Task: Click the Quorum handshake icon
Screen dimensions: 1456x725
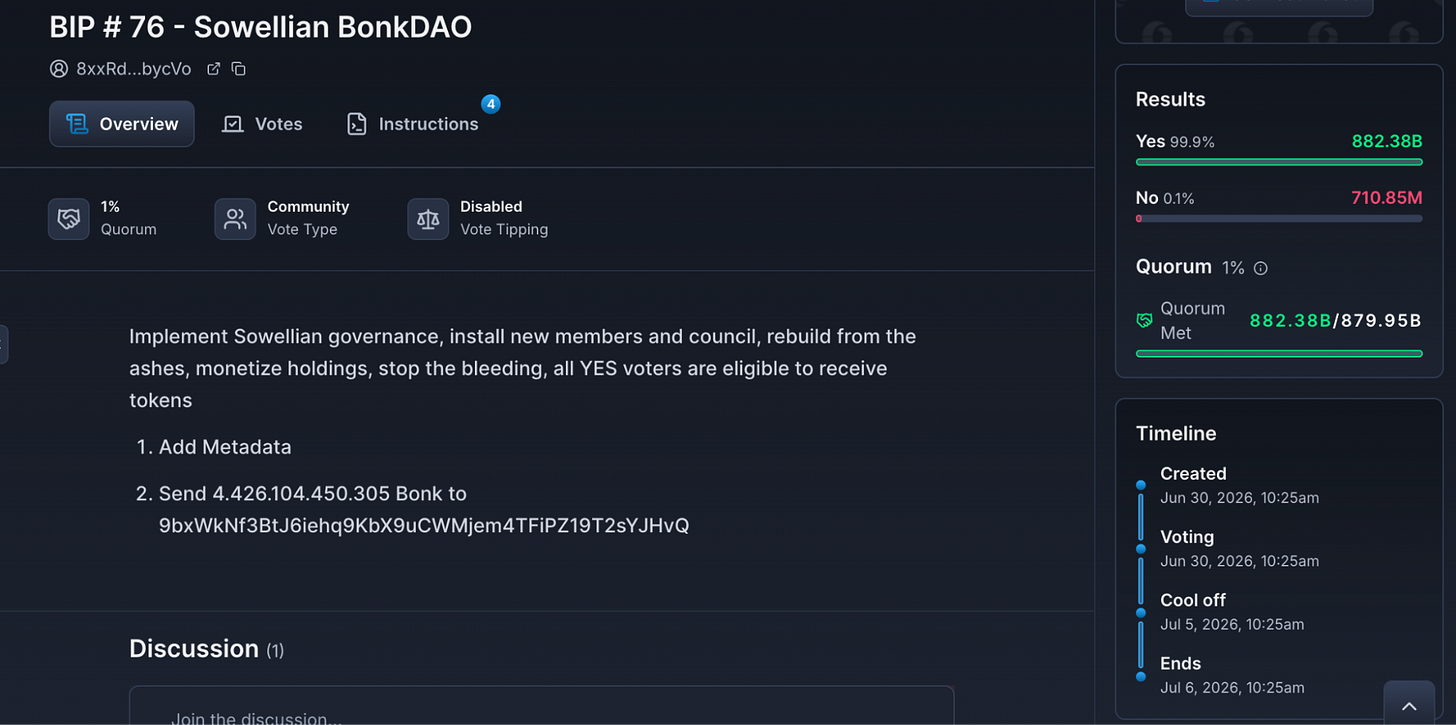Action: tap(69, 219)
